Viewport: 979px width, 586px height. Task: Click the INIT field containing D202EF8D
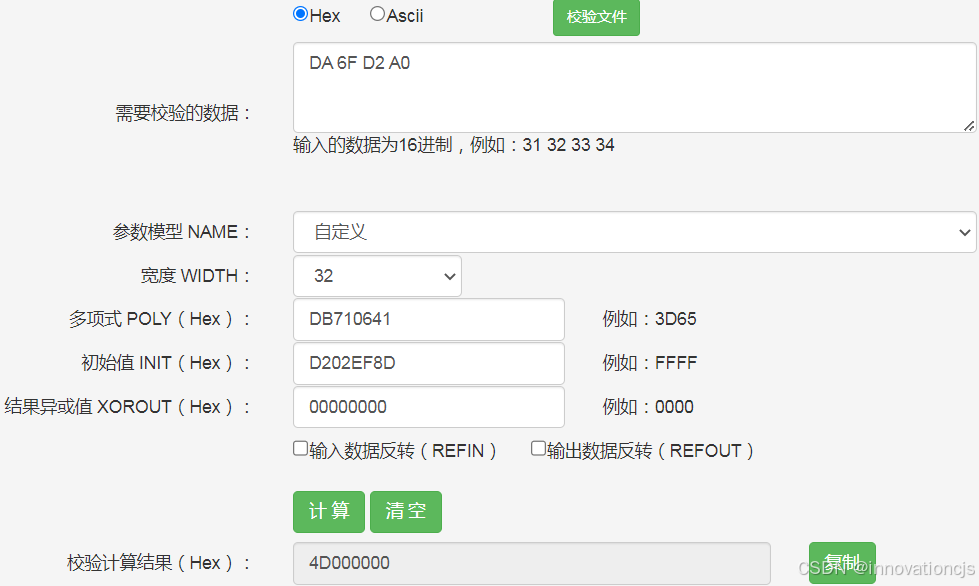[429, 363]
